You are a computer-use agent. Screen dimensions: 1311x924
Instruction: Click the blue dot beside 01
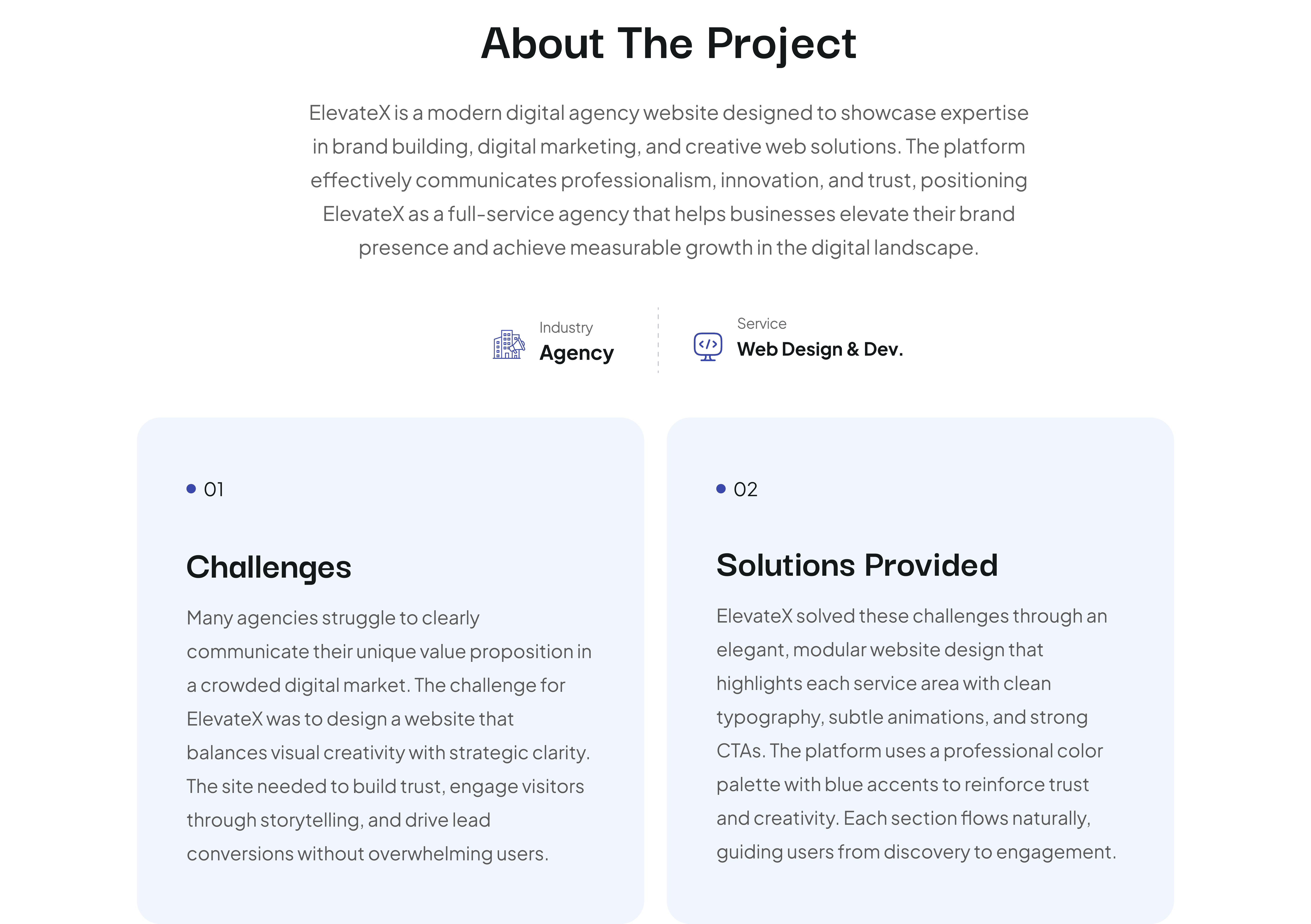(191, 489)
